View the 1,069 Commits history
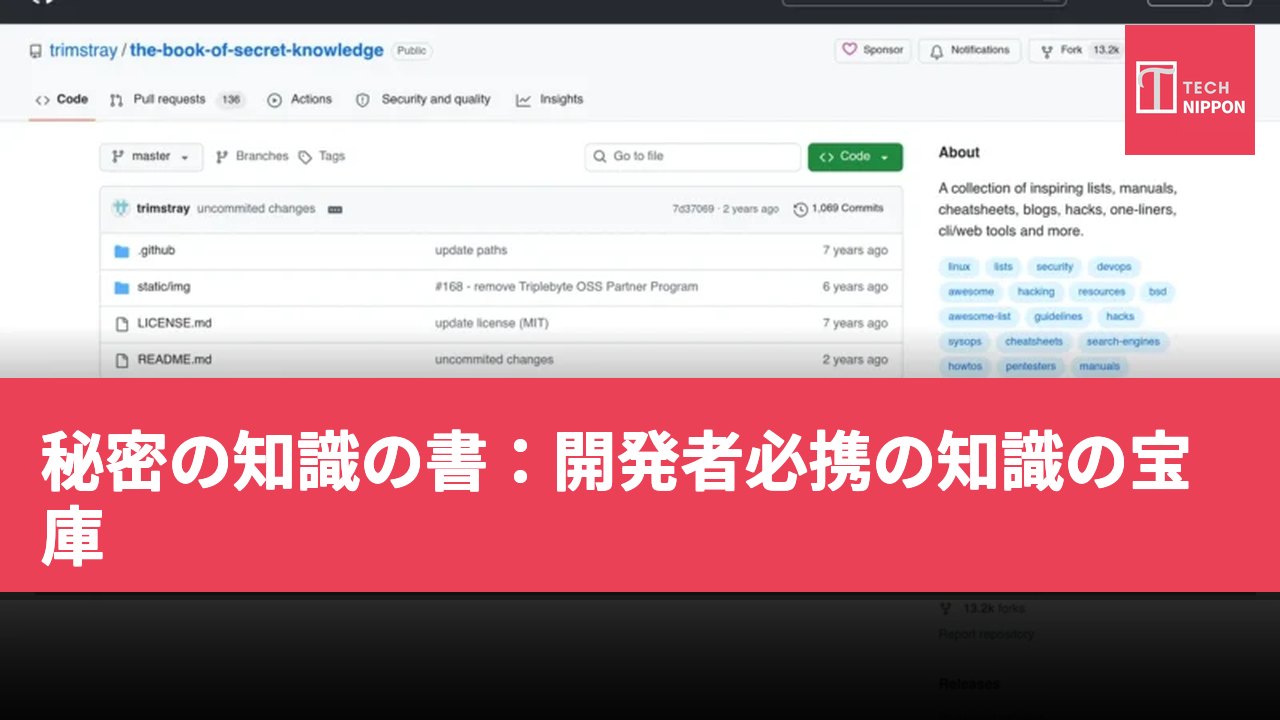The image size is (1280, 720). point(839,208)
